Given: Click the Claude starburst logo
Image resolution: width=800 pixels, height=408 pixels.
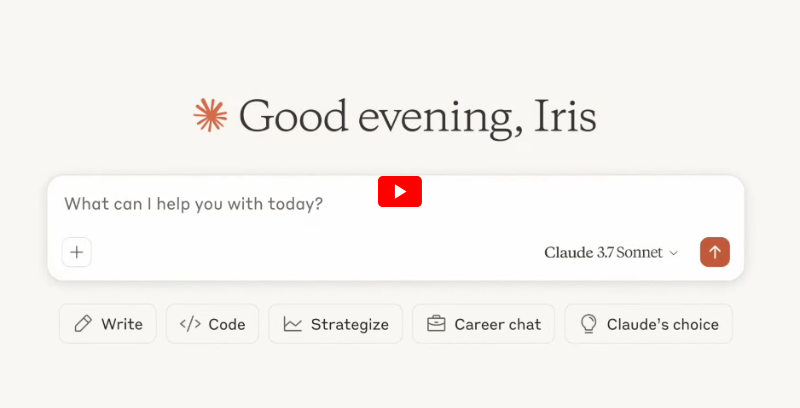Looking at the screenshot, I should coord(210,115).
